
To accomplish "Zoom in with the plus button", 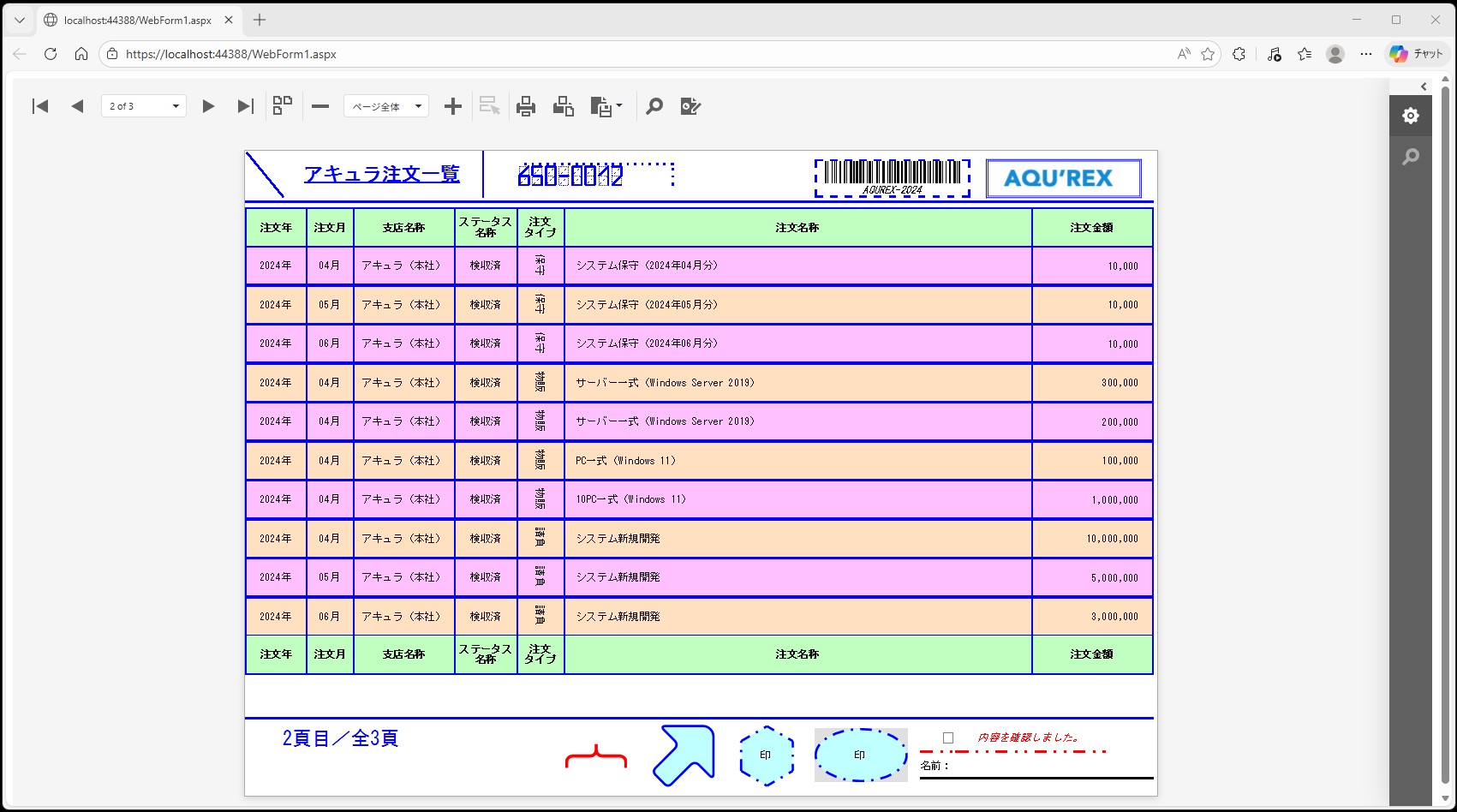I will click(453, 106).
